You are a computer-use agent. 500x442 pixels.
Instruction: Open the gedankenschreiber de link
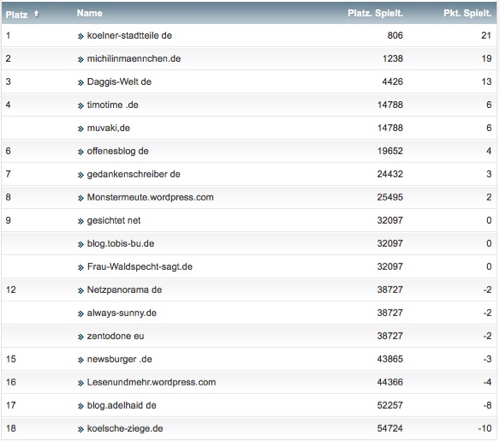[133, 174]
